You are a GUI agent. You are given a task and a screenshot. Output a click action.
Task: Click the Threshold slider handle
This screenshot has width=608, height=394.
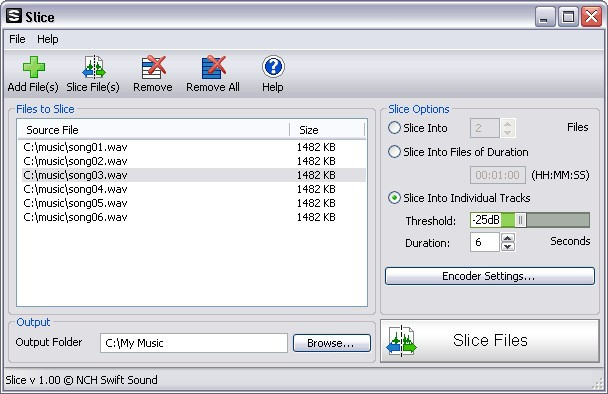tap(521, 220)
